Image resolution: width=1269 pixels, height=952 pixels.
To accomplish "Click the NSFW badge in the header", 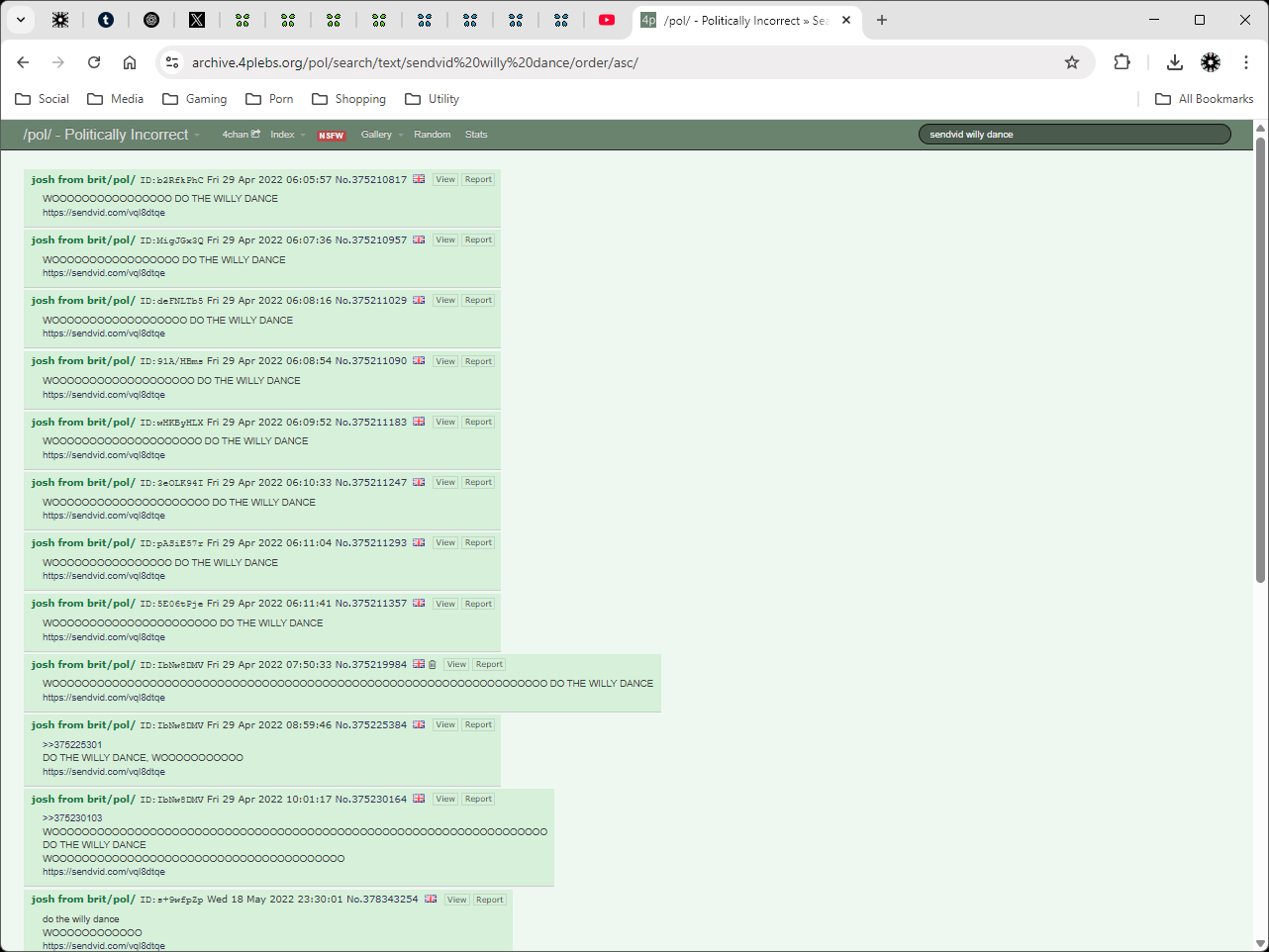I will click(332, 136).
